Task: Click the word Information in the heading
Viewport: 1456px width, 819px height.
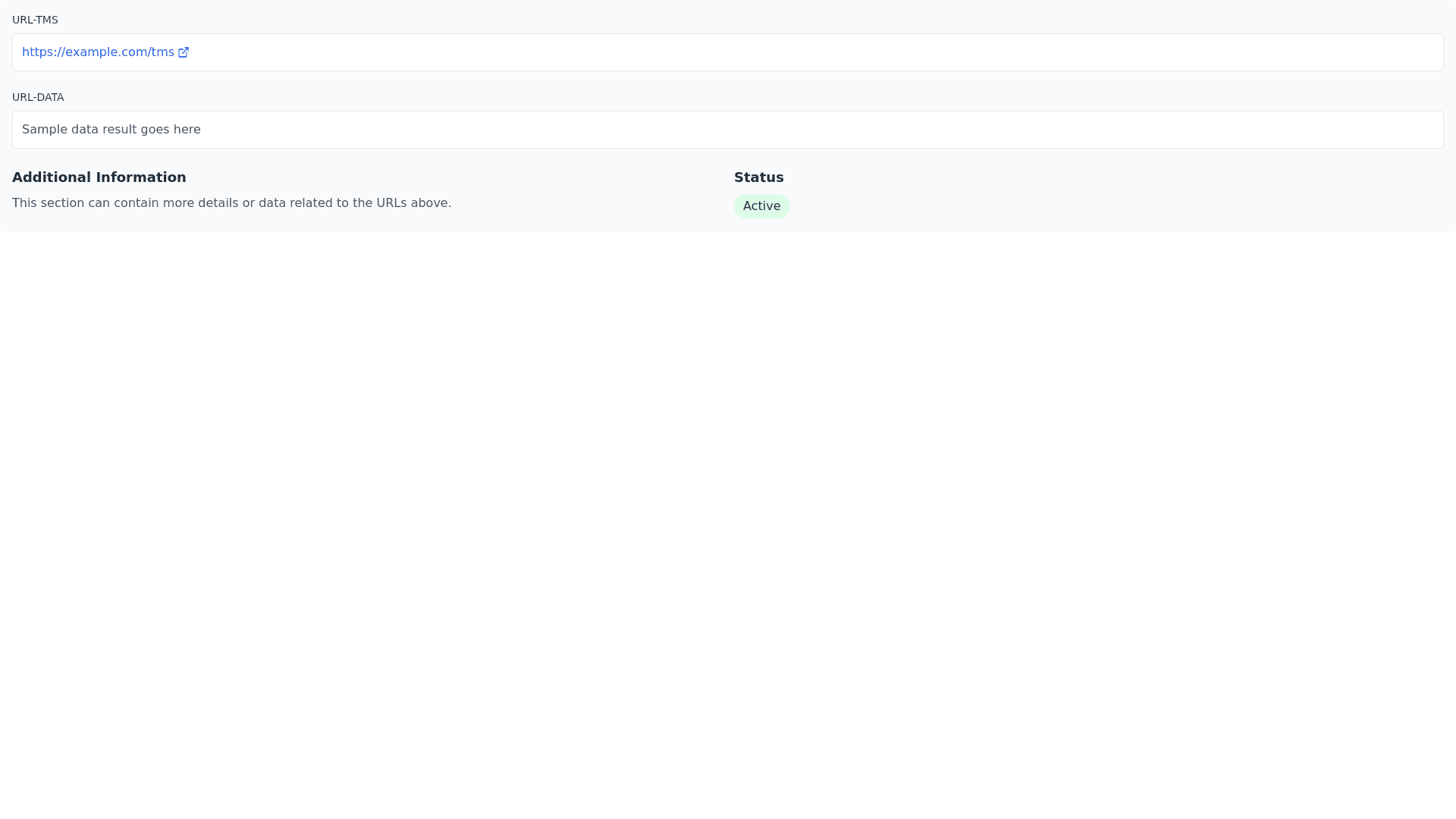Action: (141, 177)
